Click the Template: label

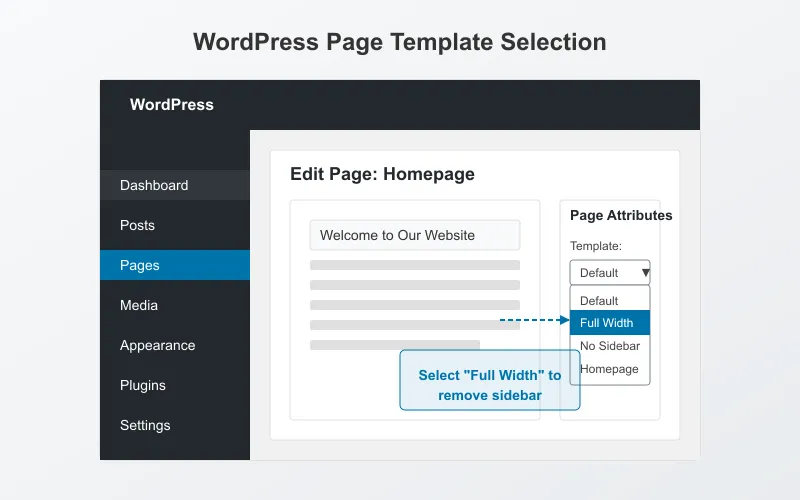coord(595,246)
